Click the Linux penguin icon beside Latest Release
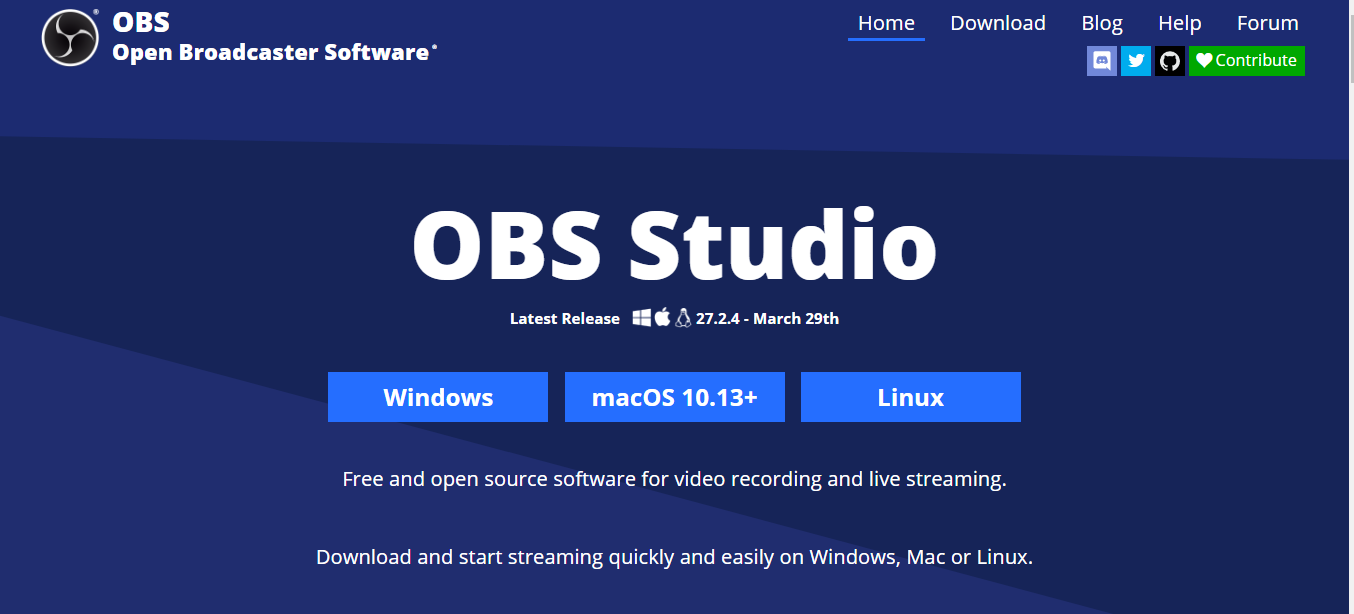The width and height of the screenshot is (1354, 614). coord(683,318)
